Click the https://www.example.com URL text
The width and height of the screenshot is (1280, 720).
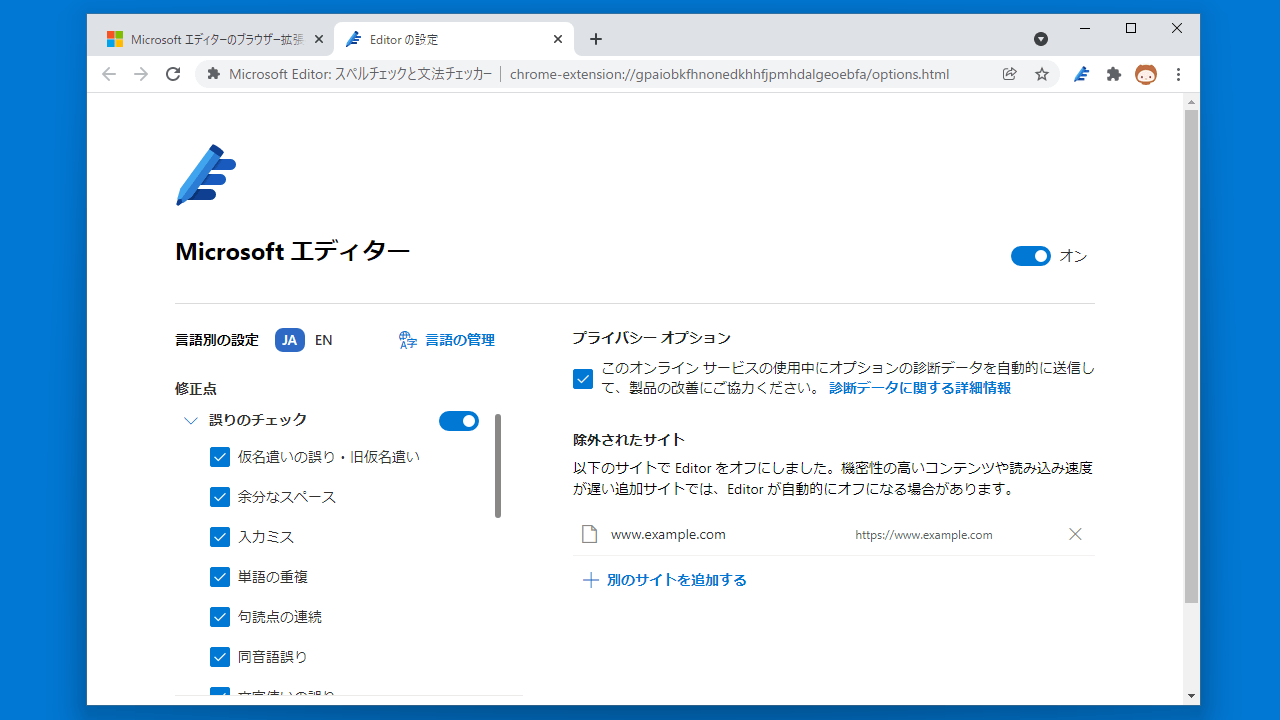point(924,535)
